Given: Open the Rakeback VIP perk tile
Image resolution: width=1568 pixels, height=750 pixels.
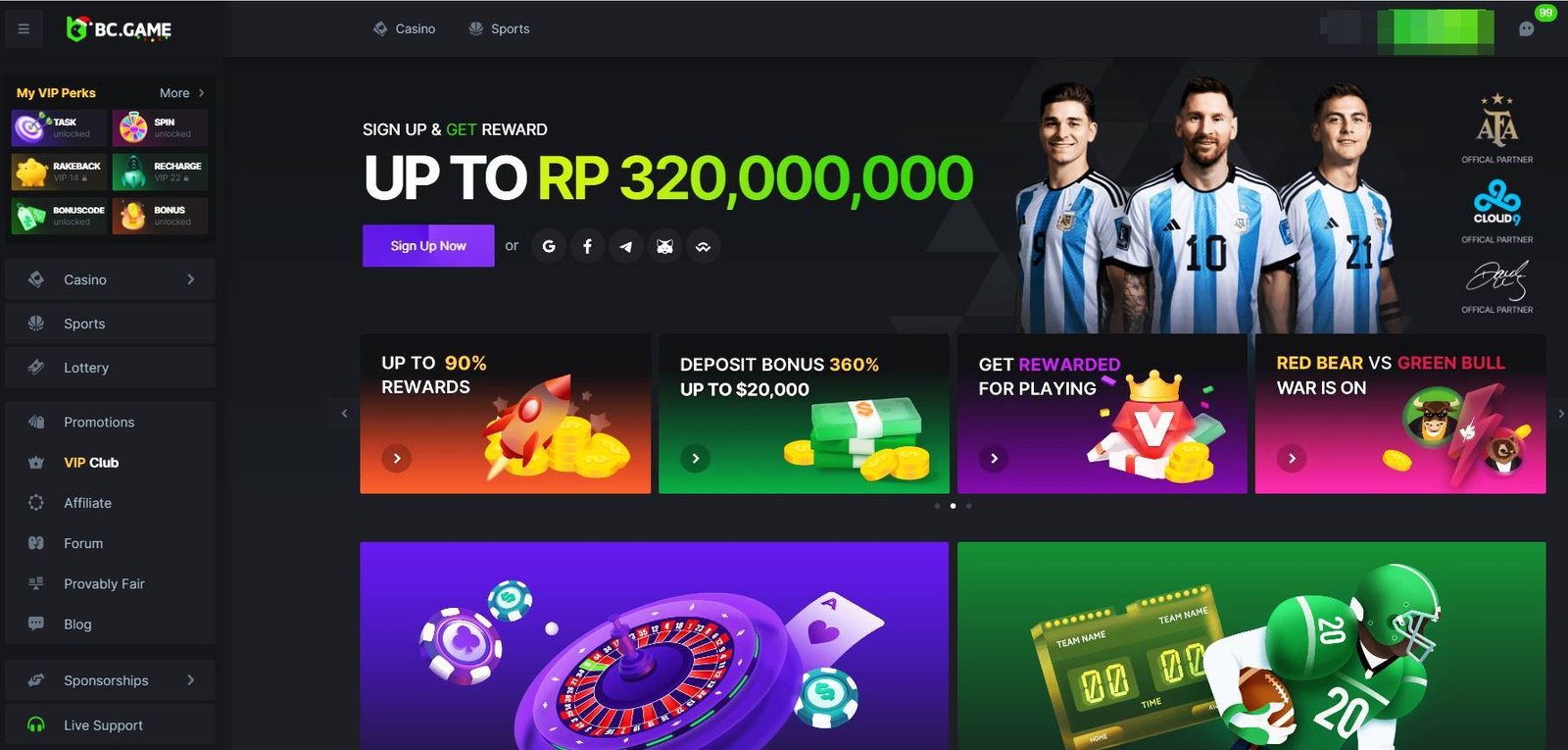Looking at the screenshot, I should click(x=59, y=172).
